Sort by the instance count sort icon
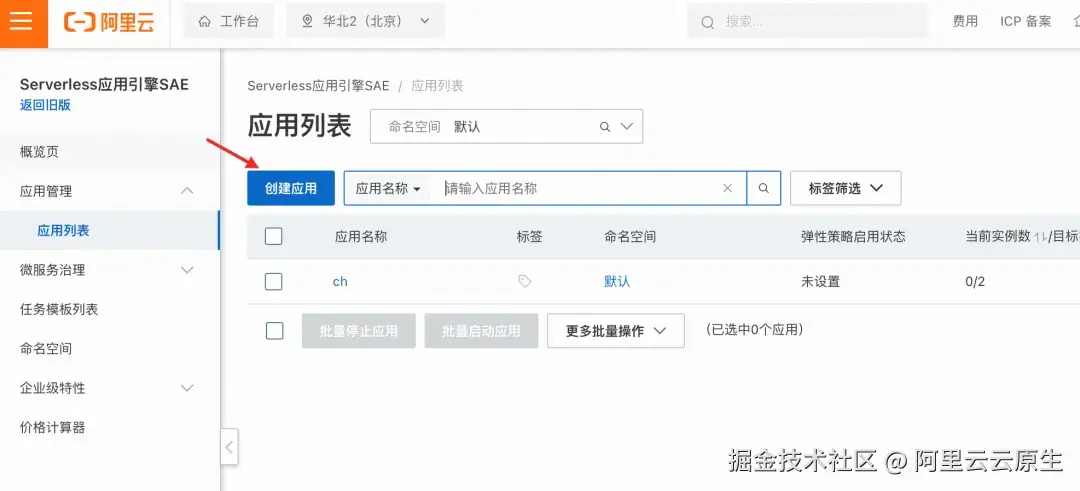 coord(1040,237)
